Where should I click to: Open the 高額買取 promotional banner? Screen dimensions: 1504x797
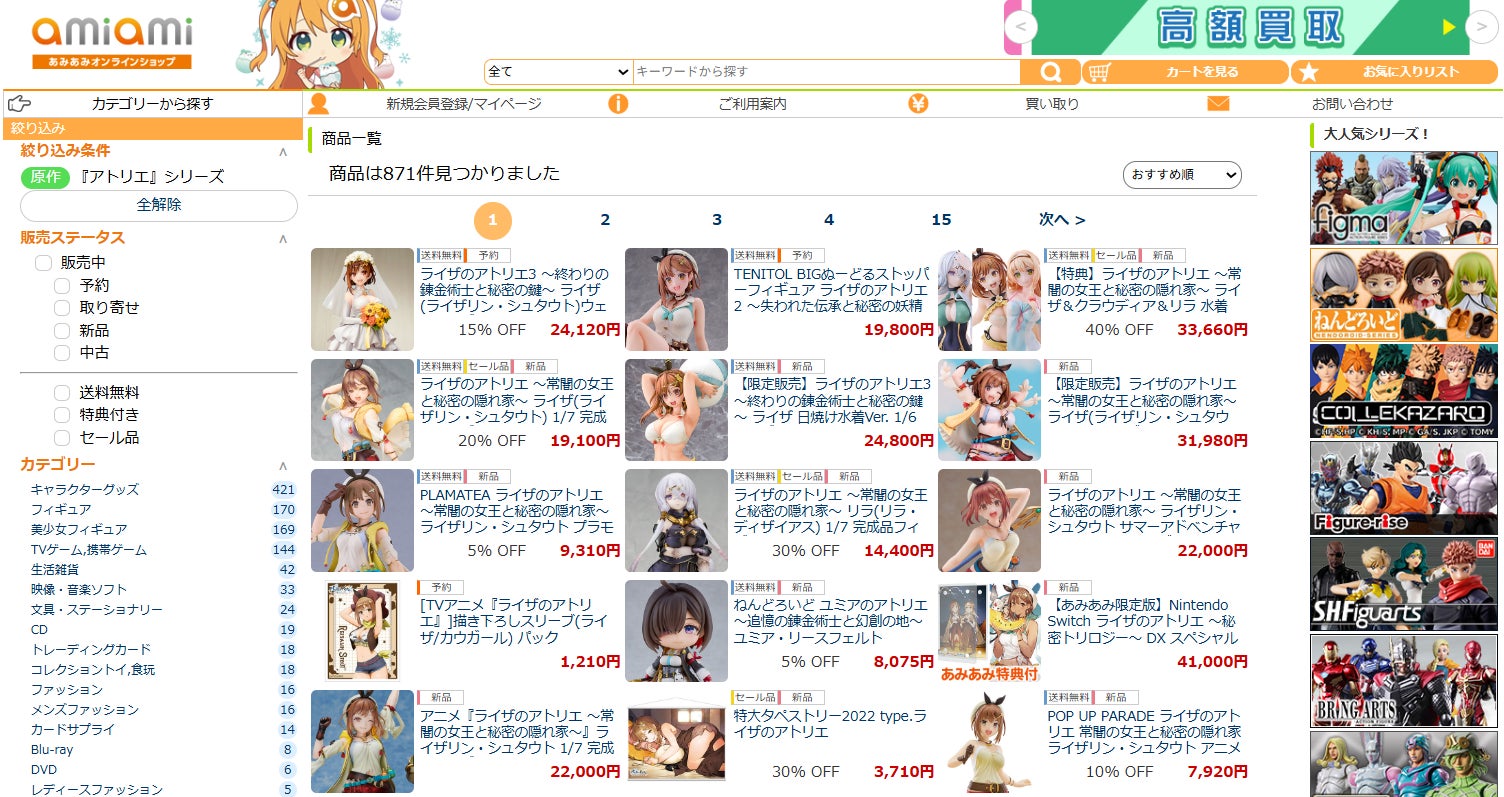(x=1249, y=27)
